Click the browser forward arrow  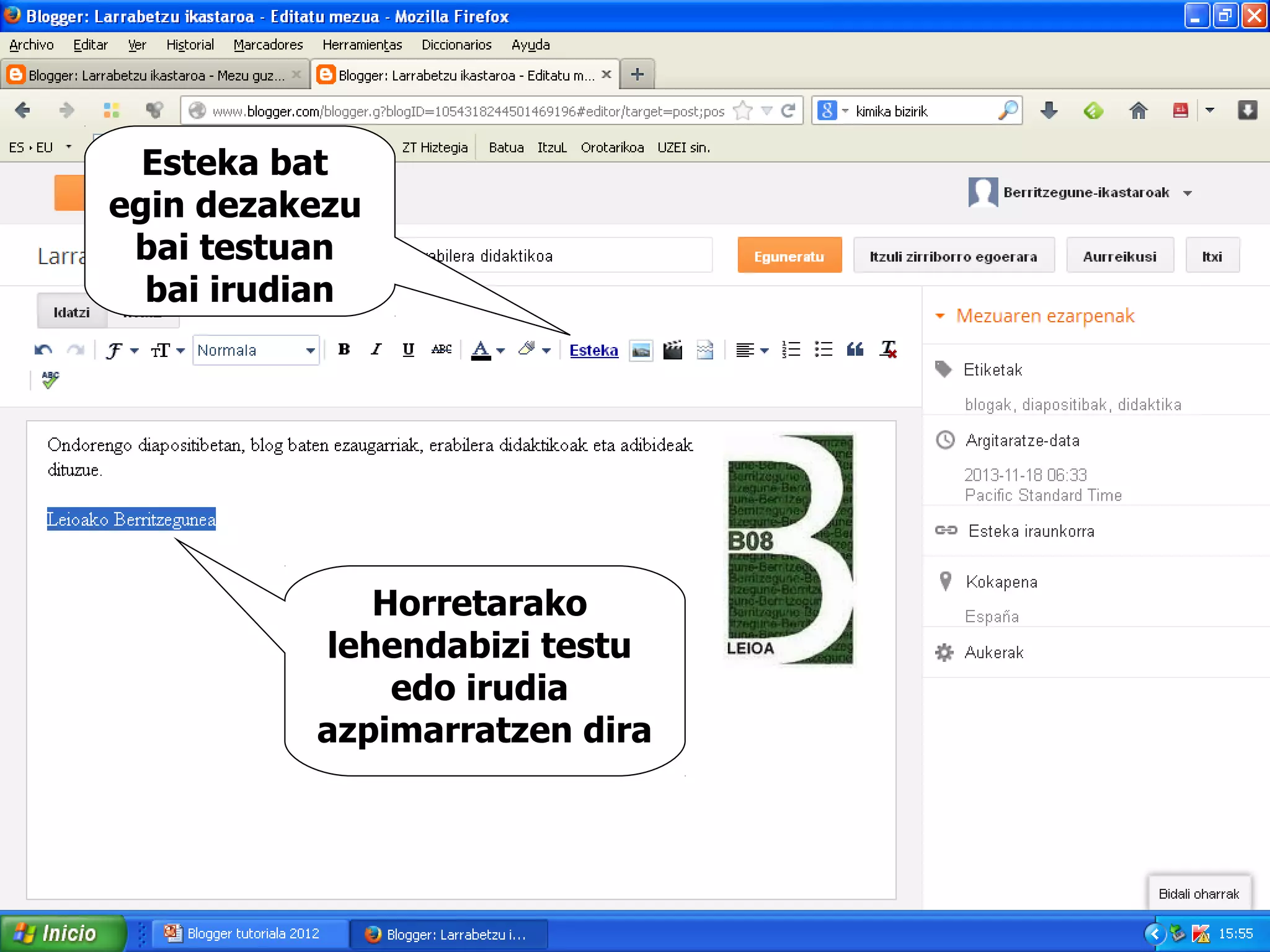[x=66, y=110]
